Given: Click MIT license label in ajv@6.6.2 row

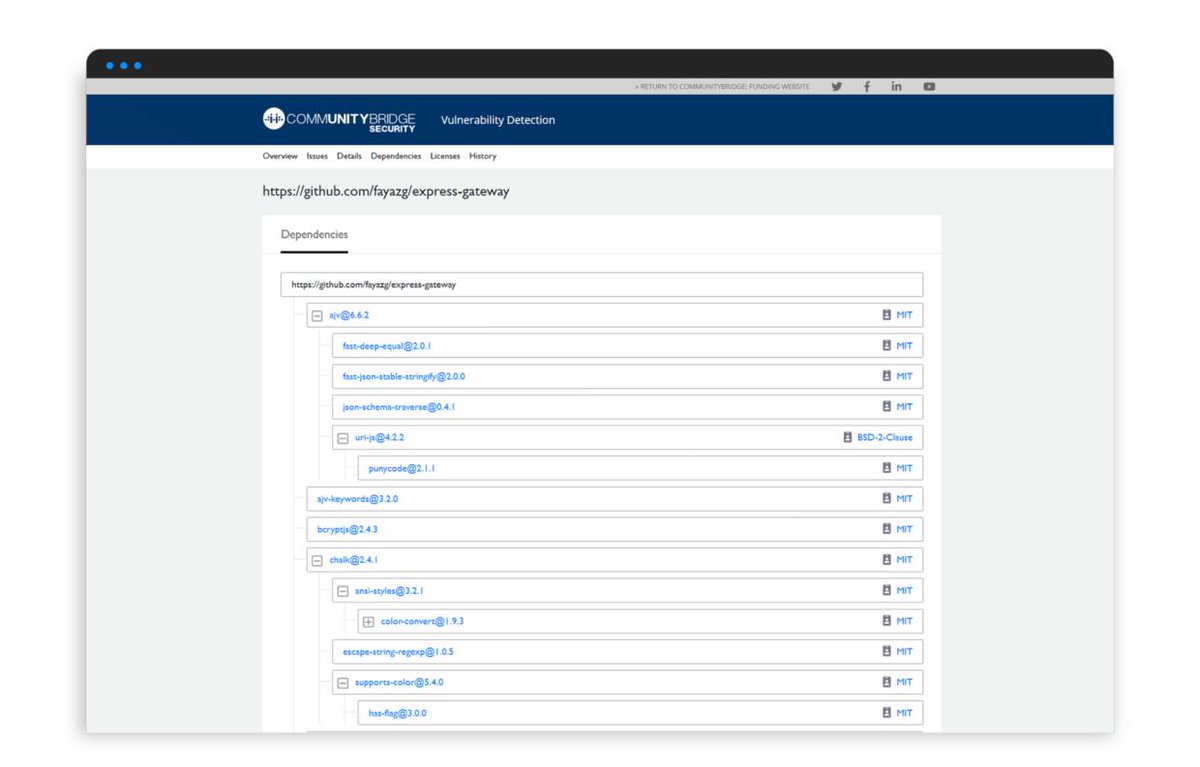Looking at the screenshot, I should click(x=904, y=315).
